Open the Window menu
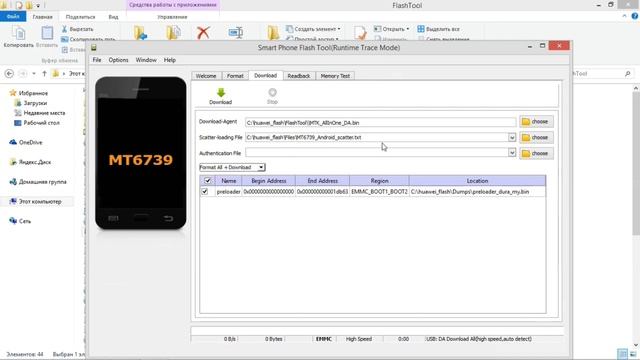 coord(146,60)
